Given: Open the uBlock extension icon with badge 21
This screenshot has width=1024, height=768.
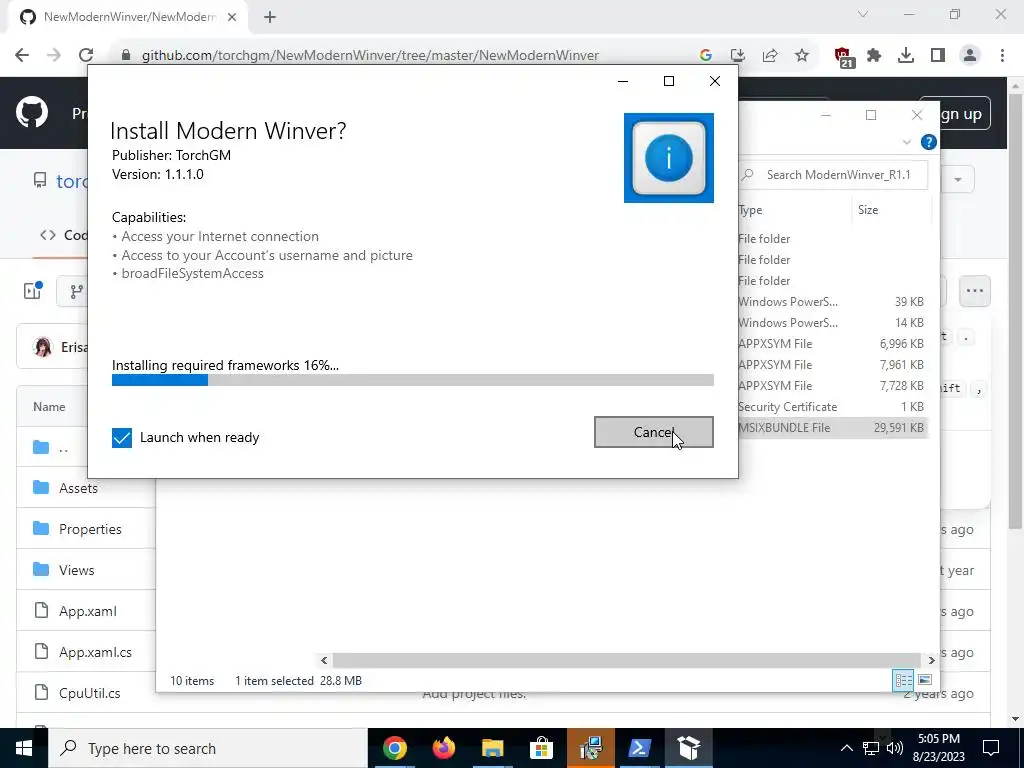Looking at the screenshot, I should click(x=844, y=57).
